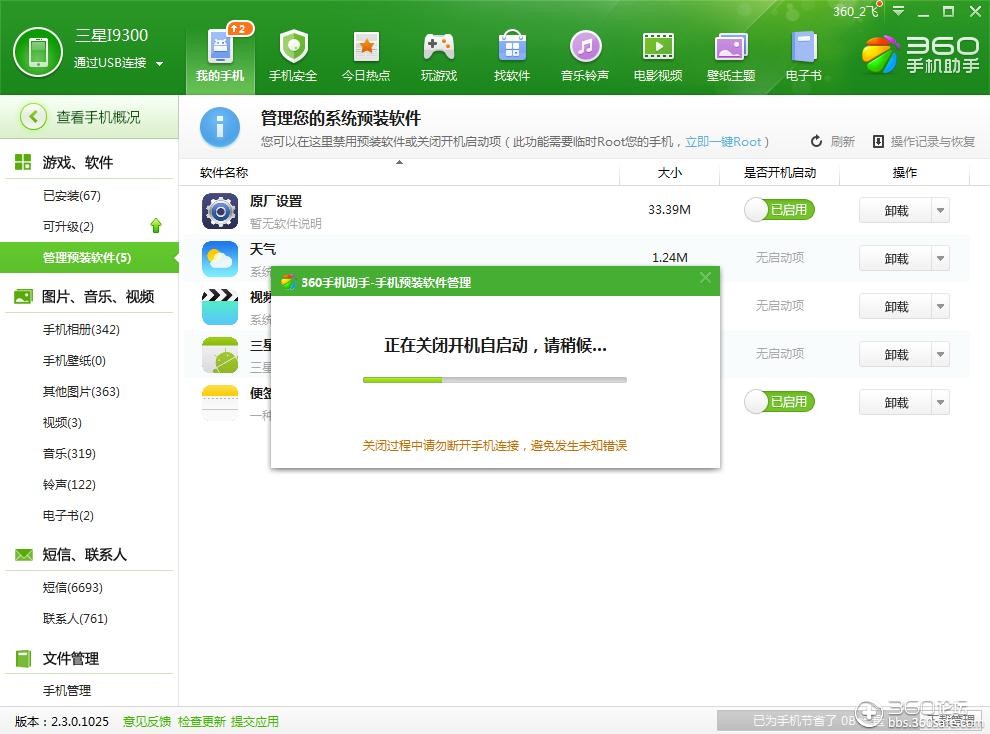Open 找软件 shopping bag icon
The height and width of the screenshot is (734, 990).
tap(512, 57)
